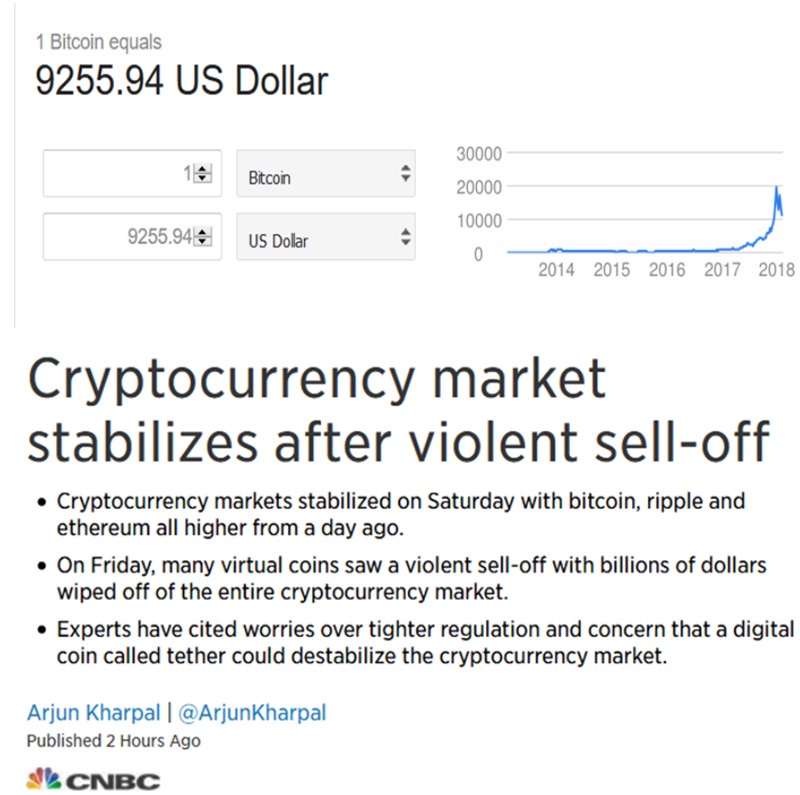Click the 9255.94 US Dollar result heading
Image resolution: width=800 pixels, height=795 pixels.
pyautogui.click(x=182, y=81)
